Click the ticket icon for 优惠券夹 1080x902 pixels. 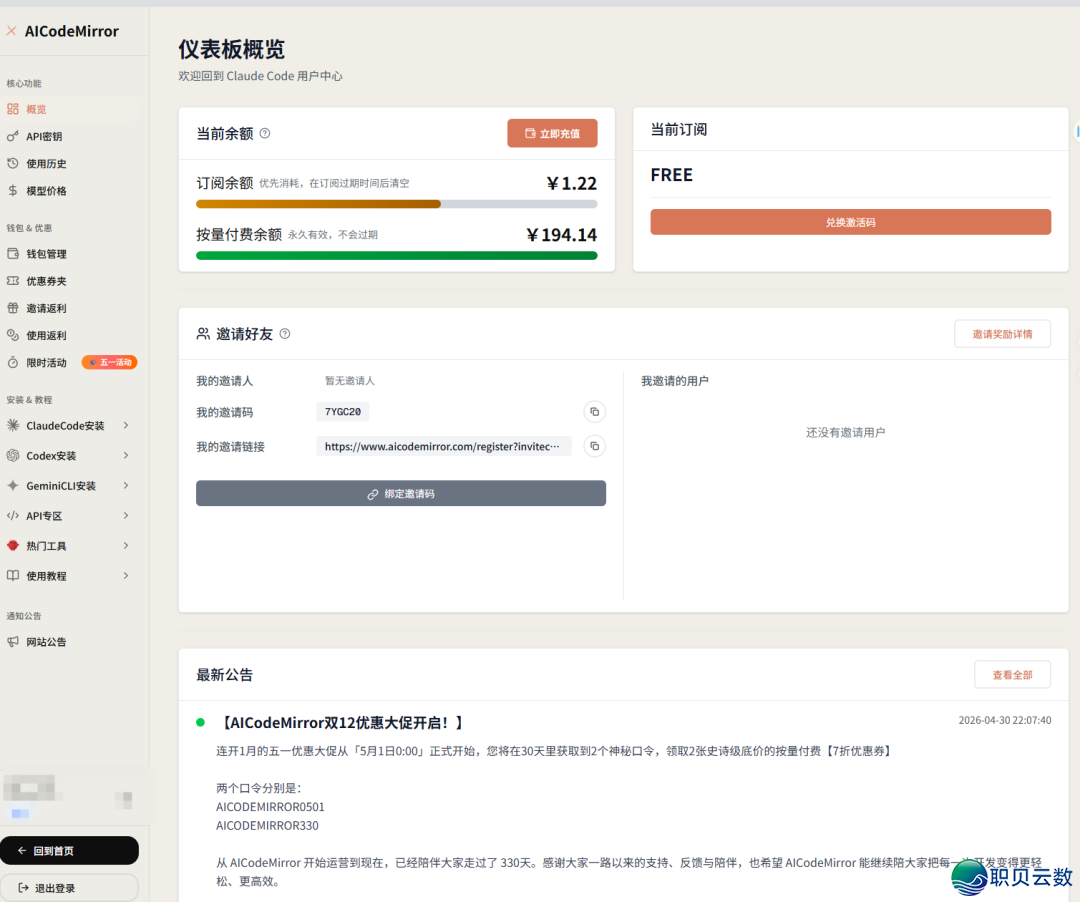click(13, 281)
